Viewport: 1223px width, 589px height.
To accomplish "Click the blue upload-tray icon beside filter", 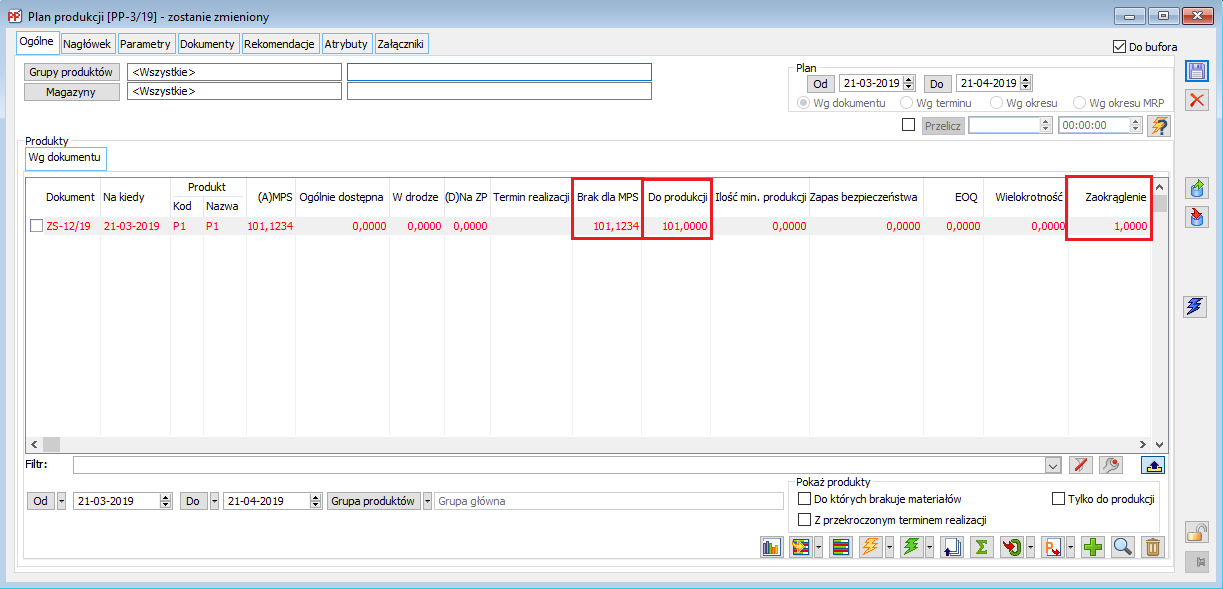I will click(1152, 465).
